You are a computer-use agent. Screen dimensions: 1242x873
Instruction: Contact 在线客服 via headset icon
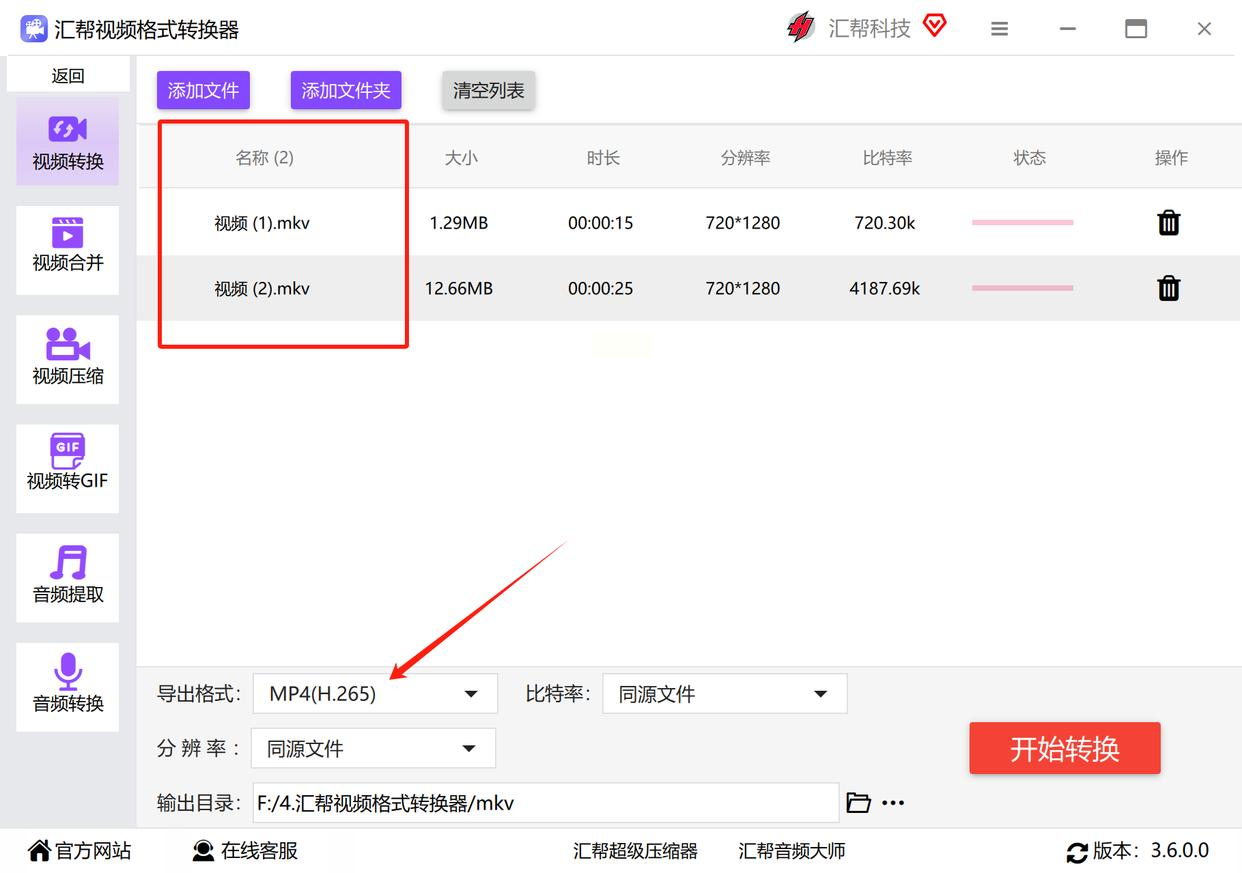(203, 851)
